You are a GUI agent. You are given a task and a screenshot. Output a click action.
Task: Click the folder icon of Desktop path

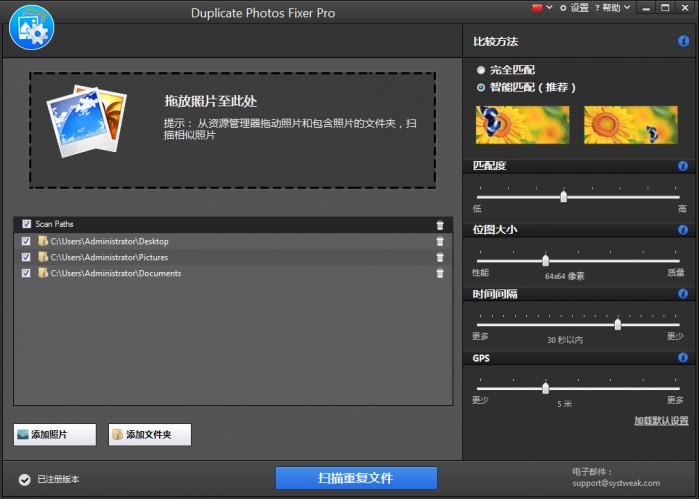pyautogui.click(x=43, y=241)
